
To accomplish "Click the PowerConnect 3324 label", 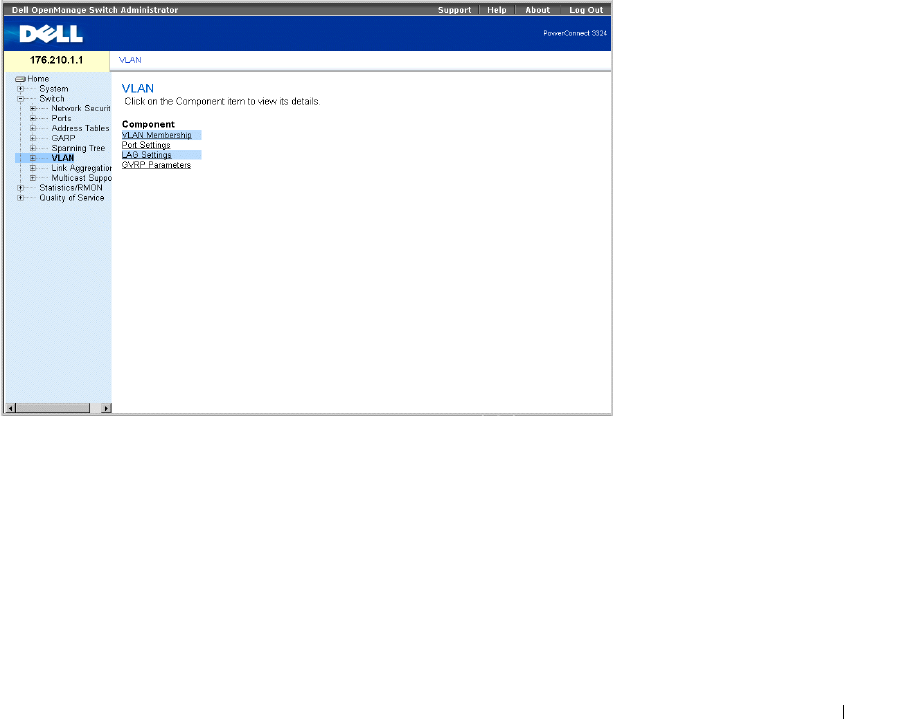I will point(575,33).
